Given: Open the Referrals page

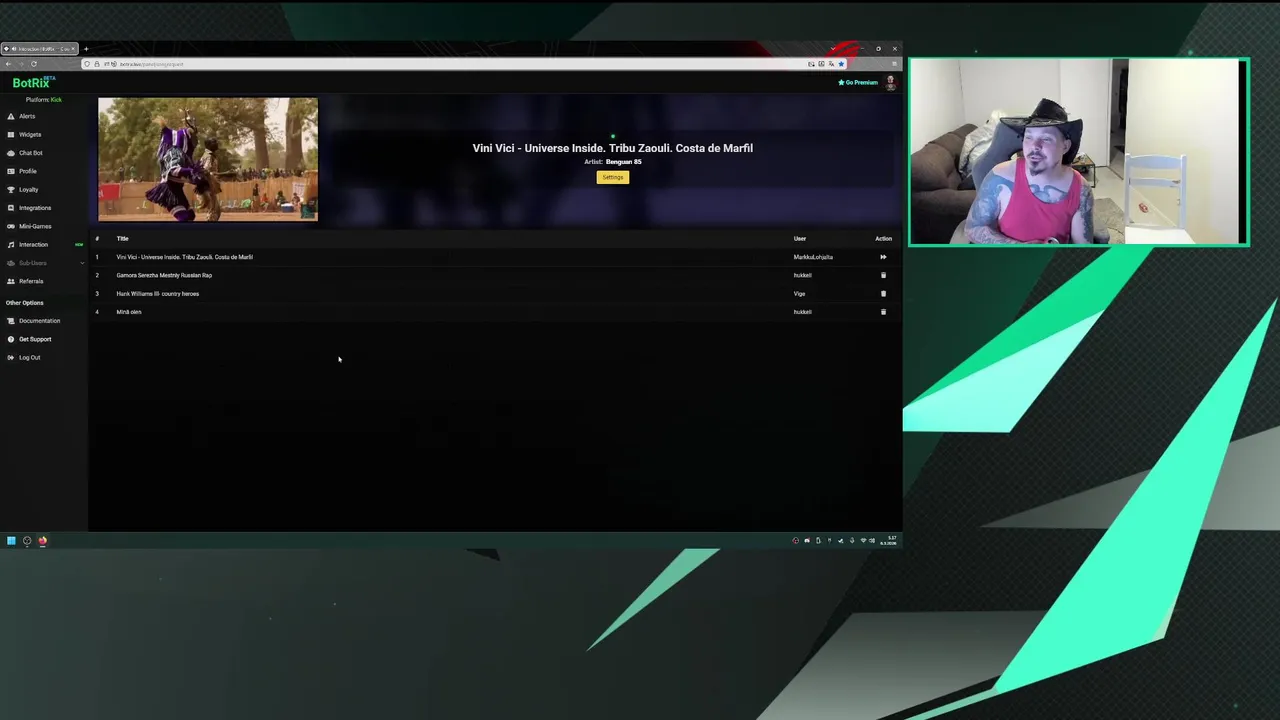Looking at the screenshot, I should coord(31,281).
